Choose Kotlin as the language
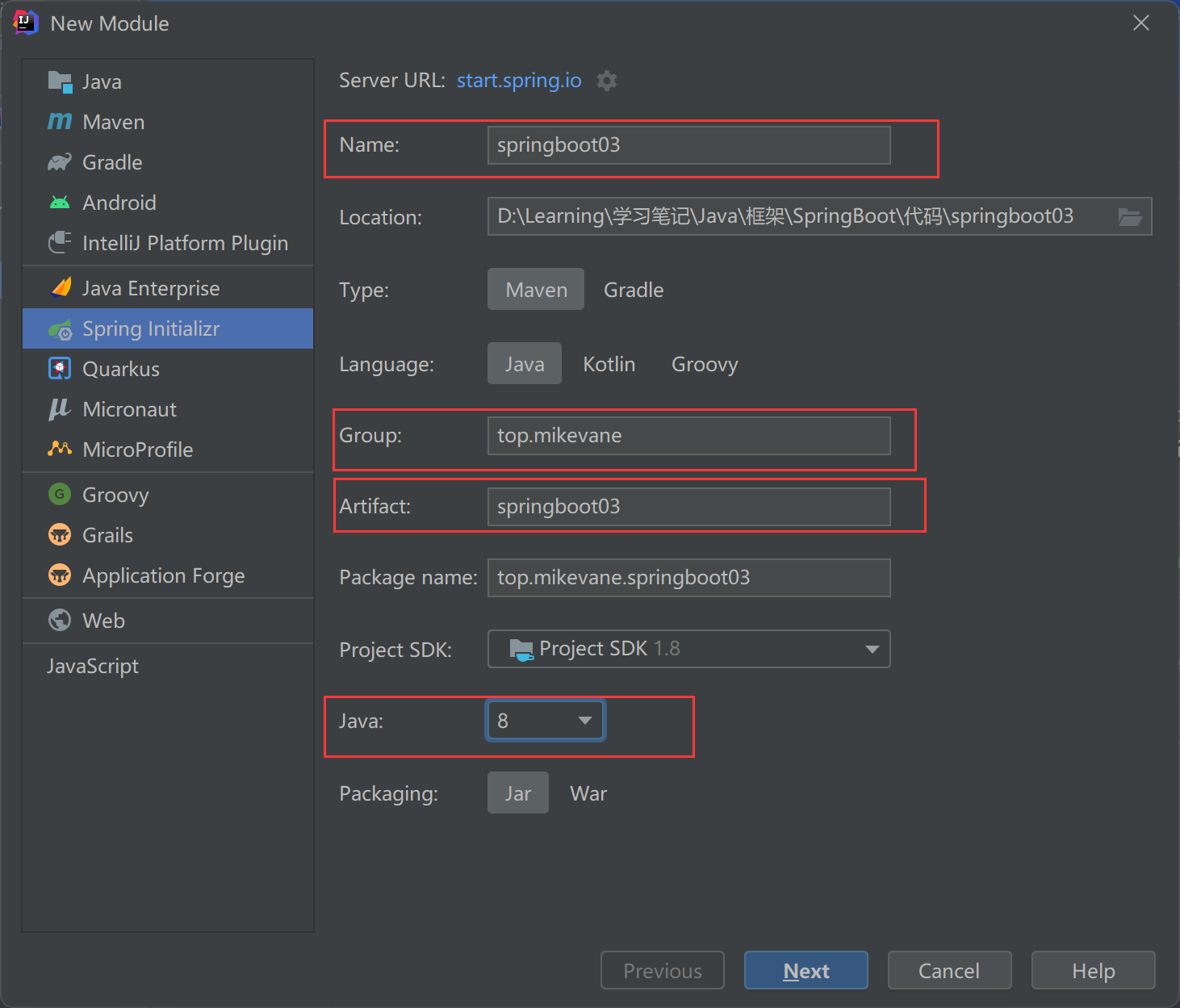 [x=609, y=364]
